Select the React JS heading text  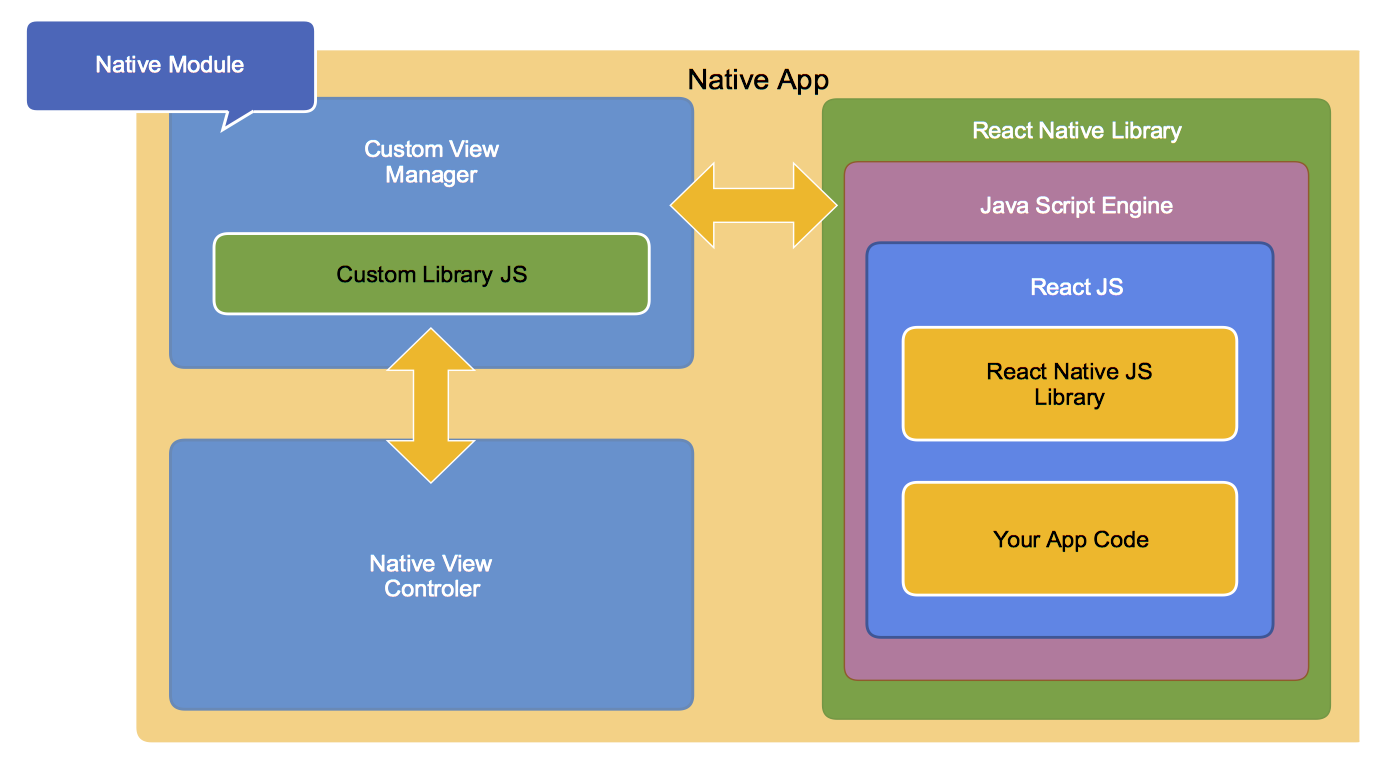(1077, 287)
